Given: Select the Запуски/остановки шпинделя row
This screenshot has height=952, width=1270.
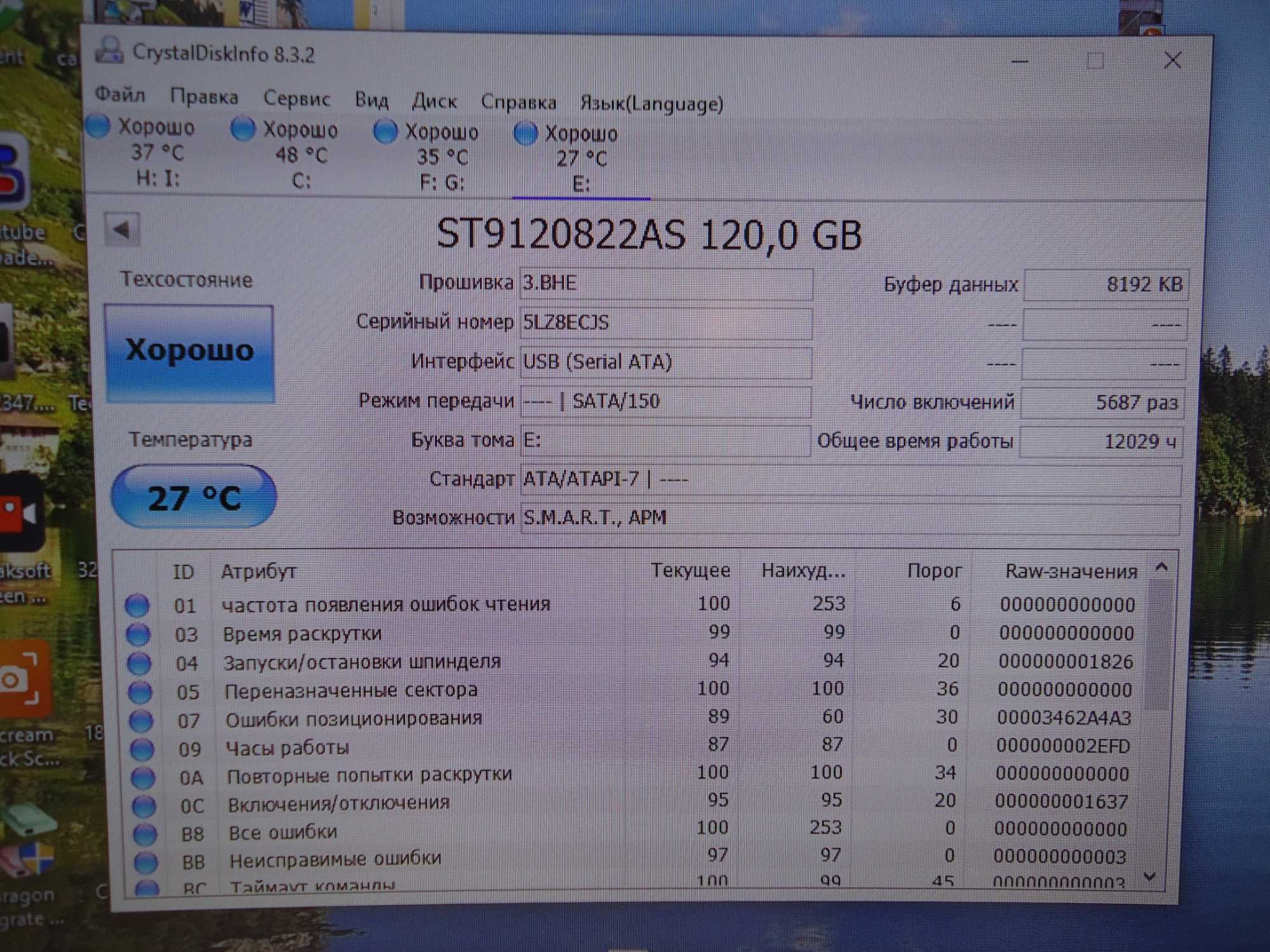Looking at the screenshot, I should (632, 661).
